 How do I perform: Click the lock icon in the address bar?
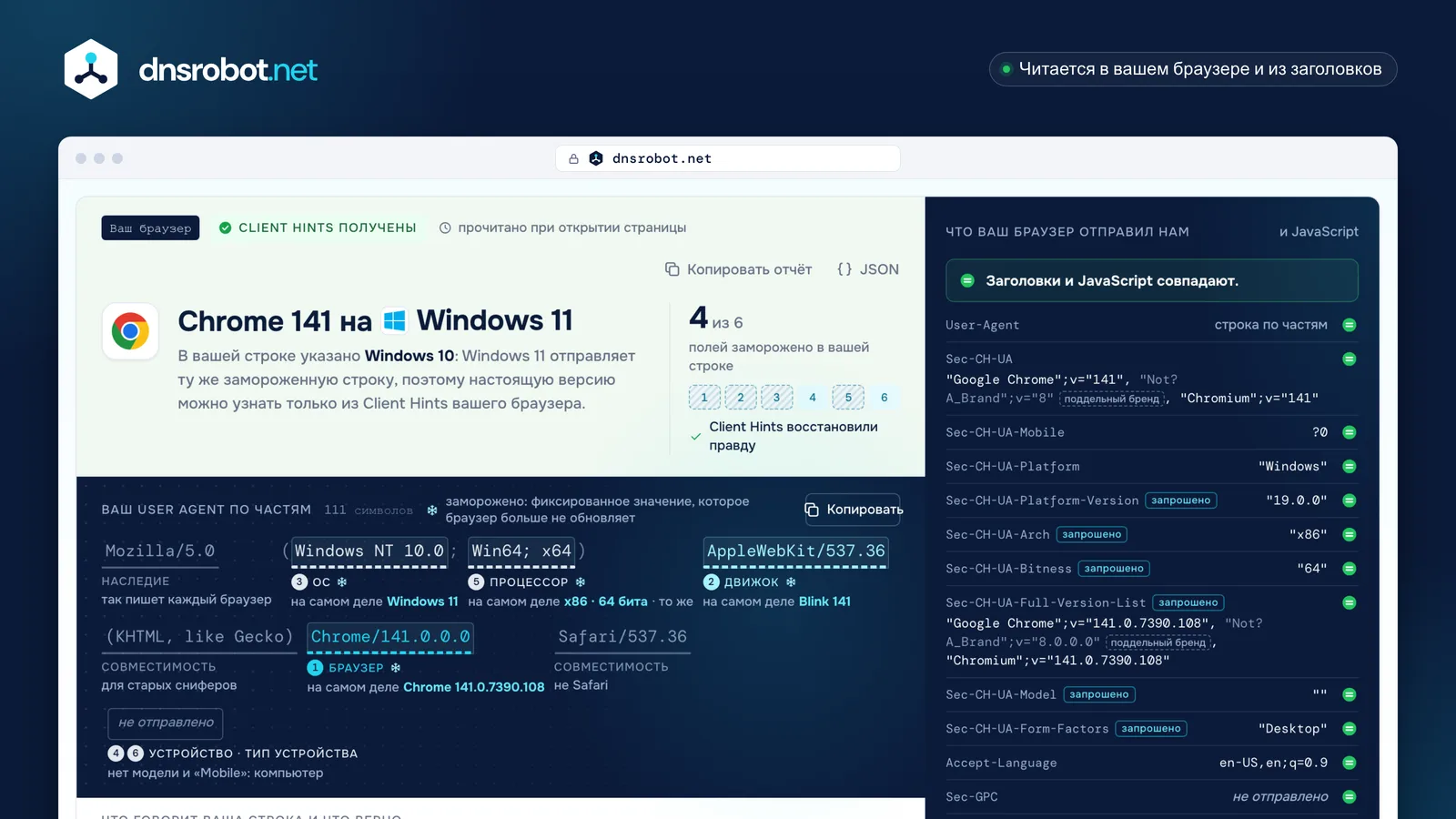pyautogui.click(x=573, y=158)
